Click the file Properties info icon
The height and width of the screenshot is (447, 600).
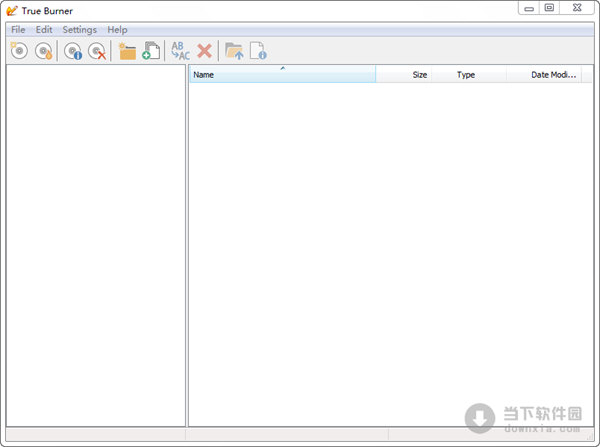pos(258,51)
